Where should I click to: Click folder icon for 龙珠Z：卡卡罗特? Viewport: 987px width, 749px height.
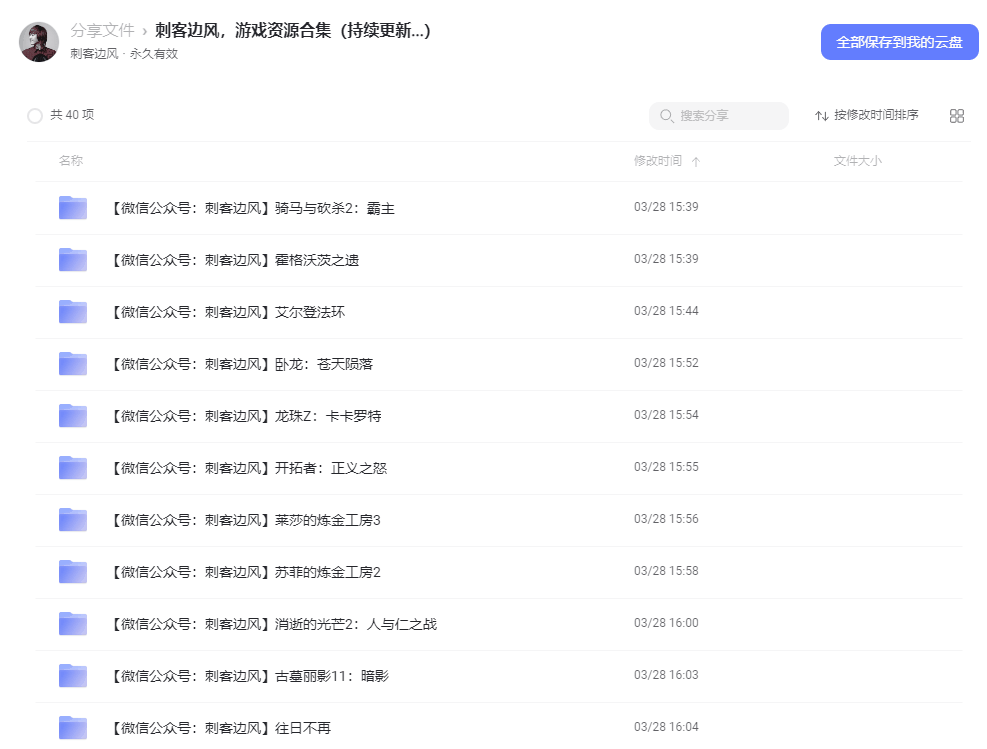[x=73, y=415]
